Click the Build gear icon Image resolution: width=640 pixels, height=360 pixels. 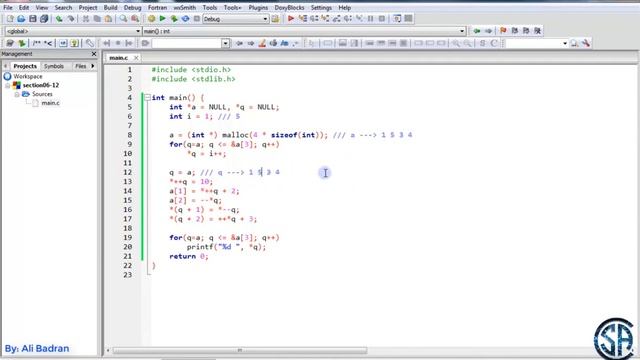point(151,19)
